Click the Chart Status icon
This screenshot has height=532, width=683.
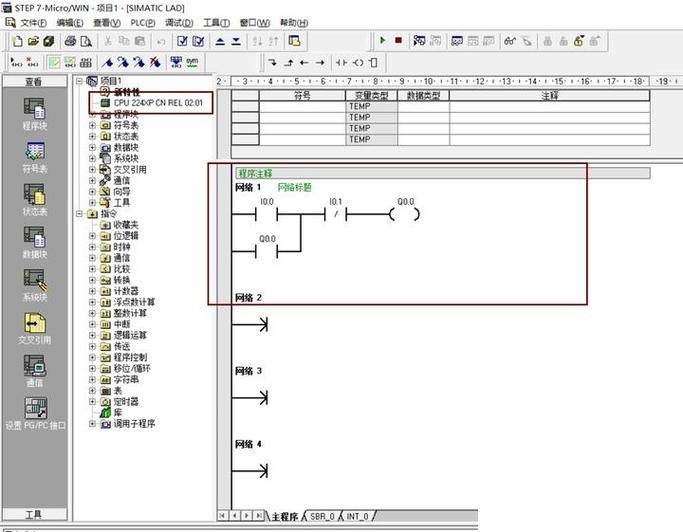click(x=456, y=41)
